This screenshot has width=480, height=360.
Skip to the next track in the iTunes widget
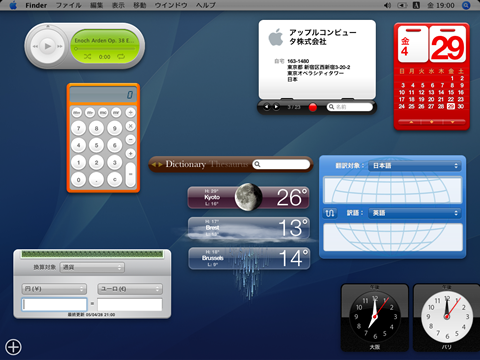click(x=60, y=46)
